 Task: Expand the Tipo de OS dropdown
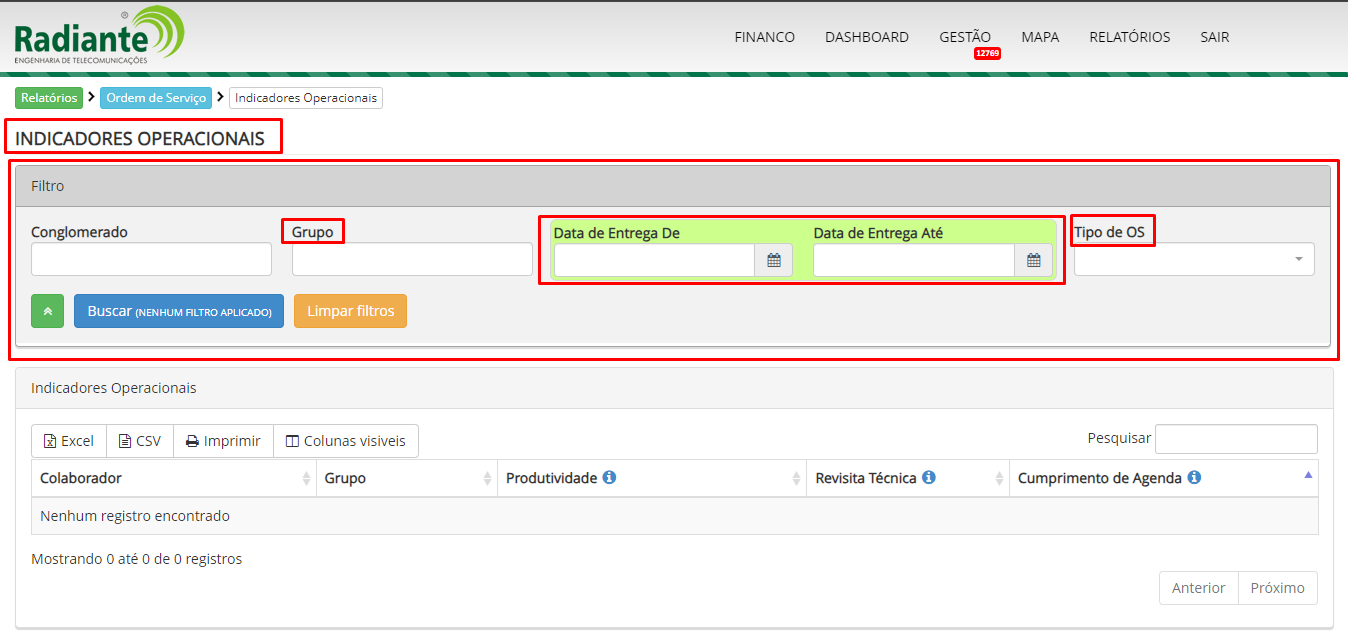[1194, 259]
